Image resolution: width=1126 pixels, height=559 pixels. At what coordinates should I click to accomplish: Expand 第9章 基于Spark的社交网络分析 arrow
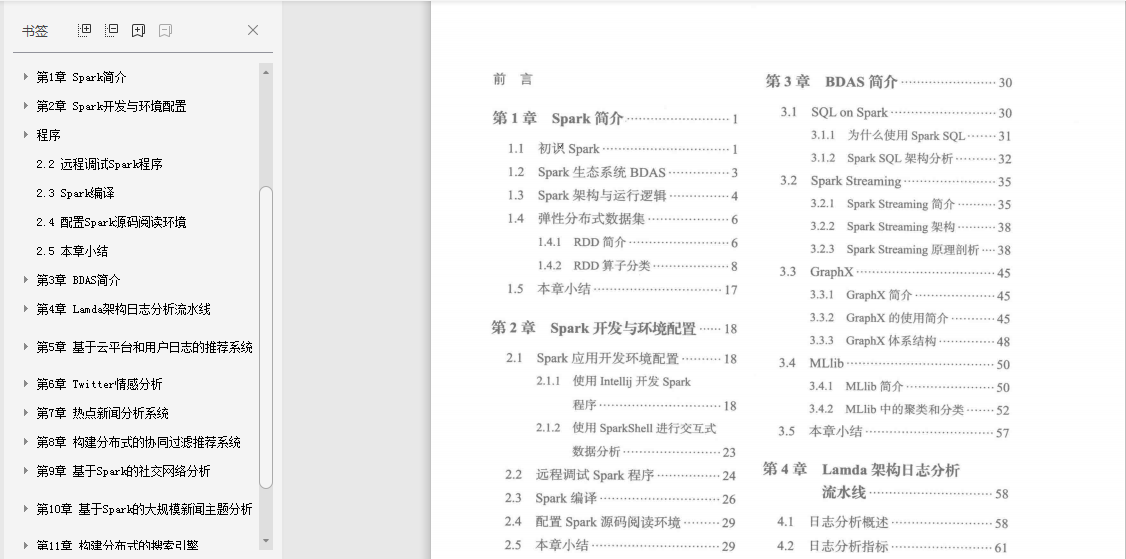tap(25, 471)
